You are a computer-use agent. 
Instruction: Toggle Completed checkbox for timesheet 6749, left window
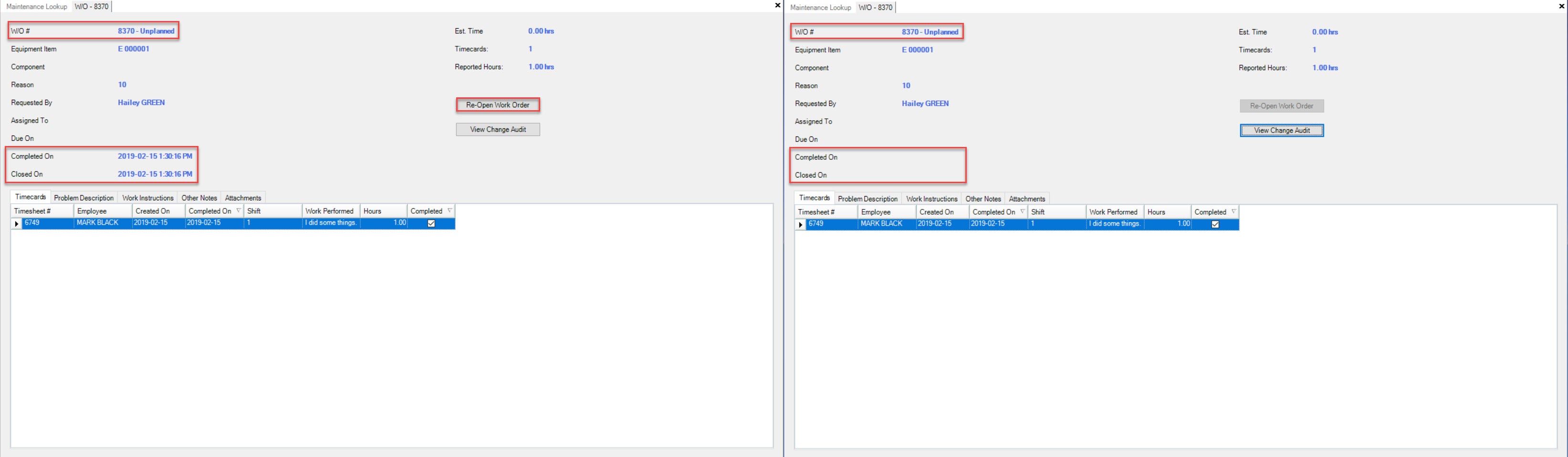tap(431, 223)
